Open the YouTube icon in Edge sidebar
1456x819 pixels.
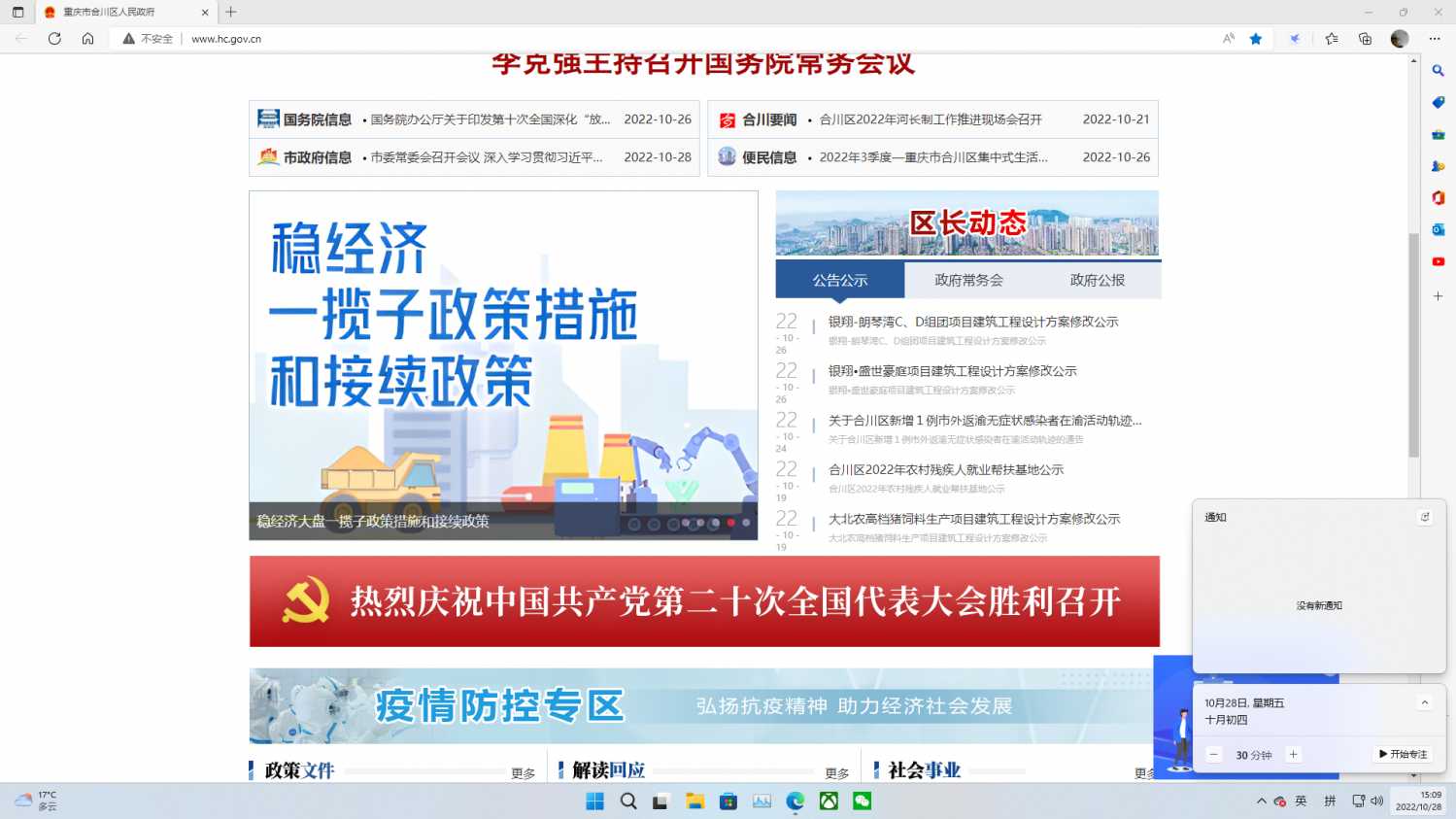pos(1438,262)
